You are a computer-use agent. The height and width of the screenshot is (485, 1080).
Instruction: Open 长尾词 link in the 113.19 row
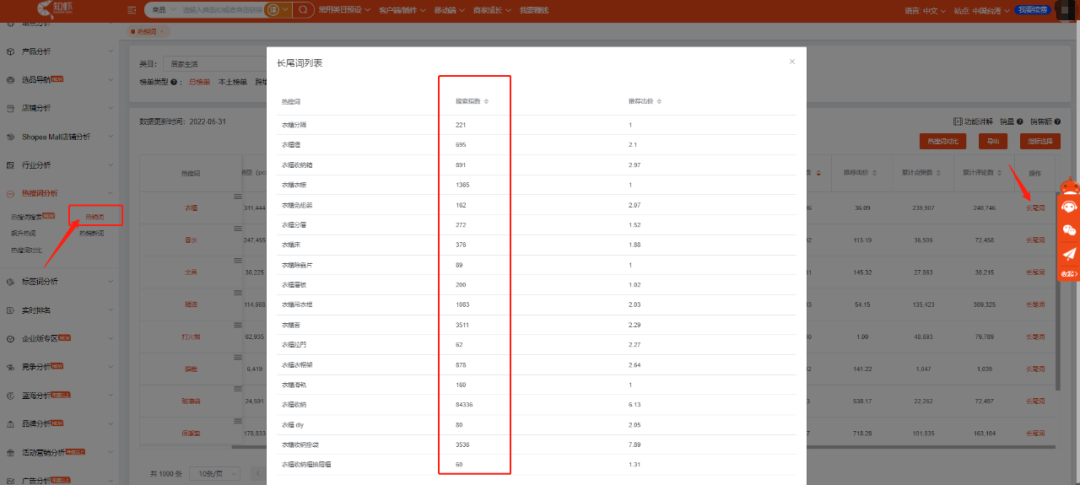[1035, 240]
